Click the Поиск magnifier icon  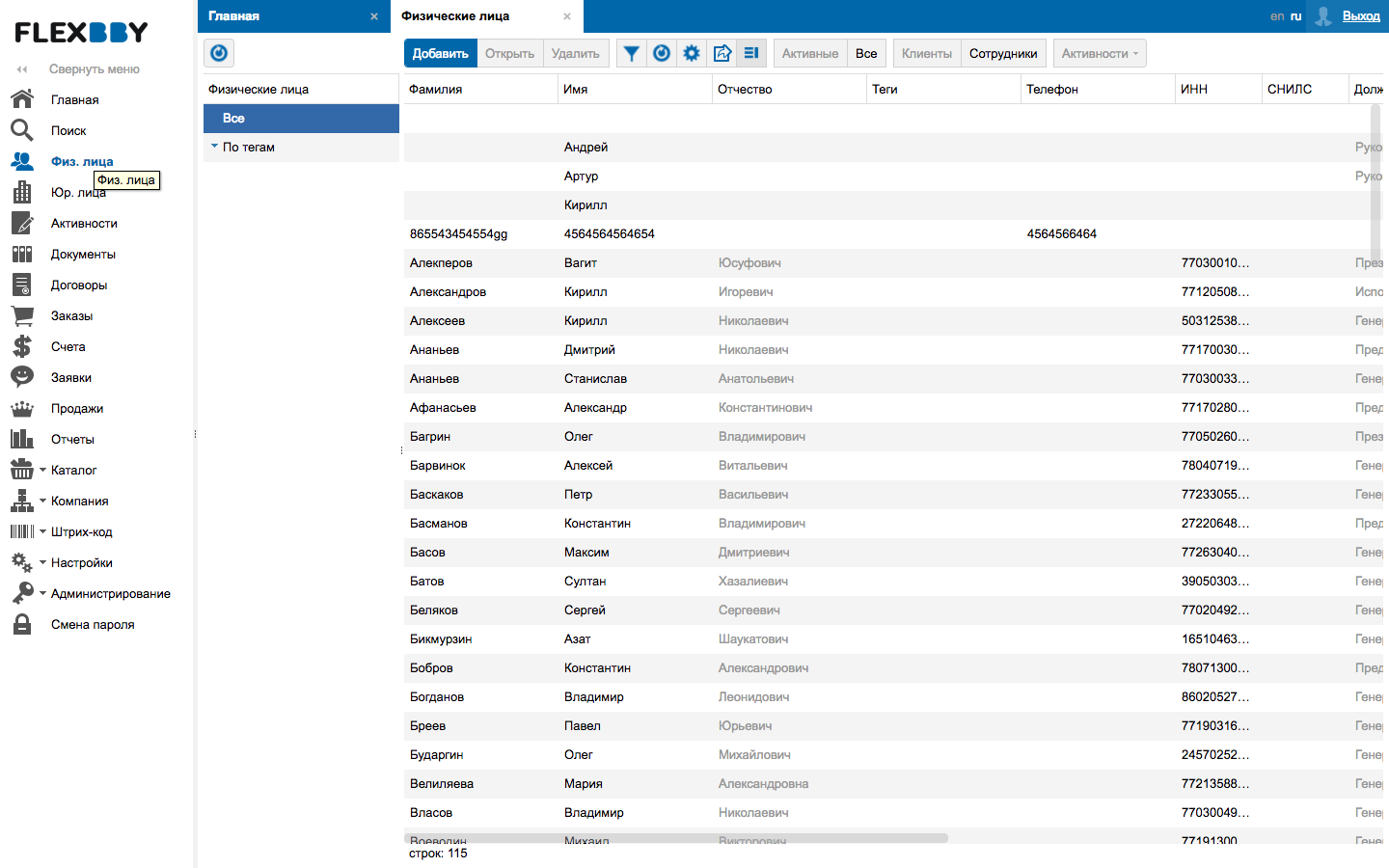coord(22,130)
